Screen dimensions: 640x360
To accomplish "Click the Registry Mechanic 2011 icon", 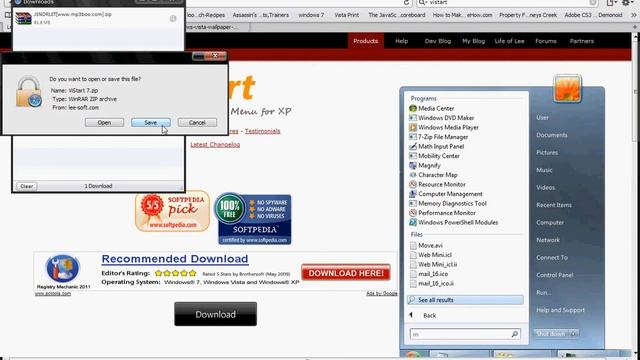I will (62, 268).
